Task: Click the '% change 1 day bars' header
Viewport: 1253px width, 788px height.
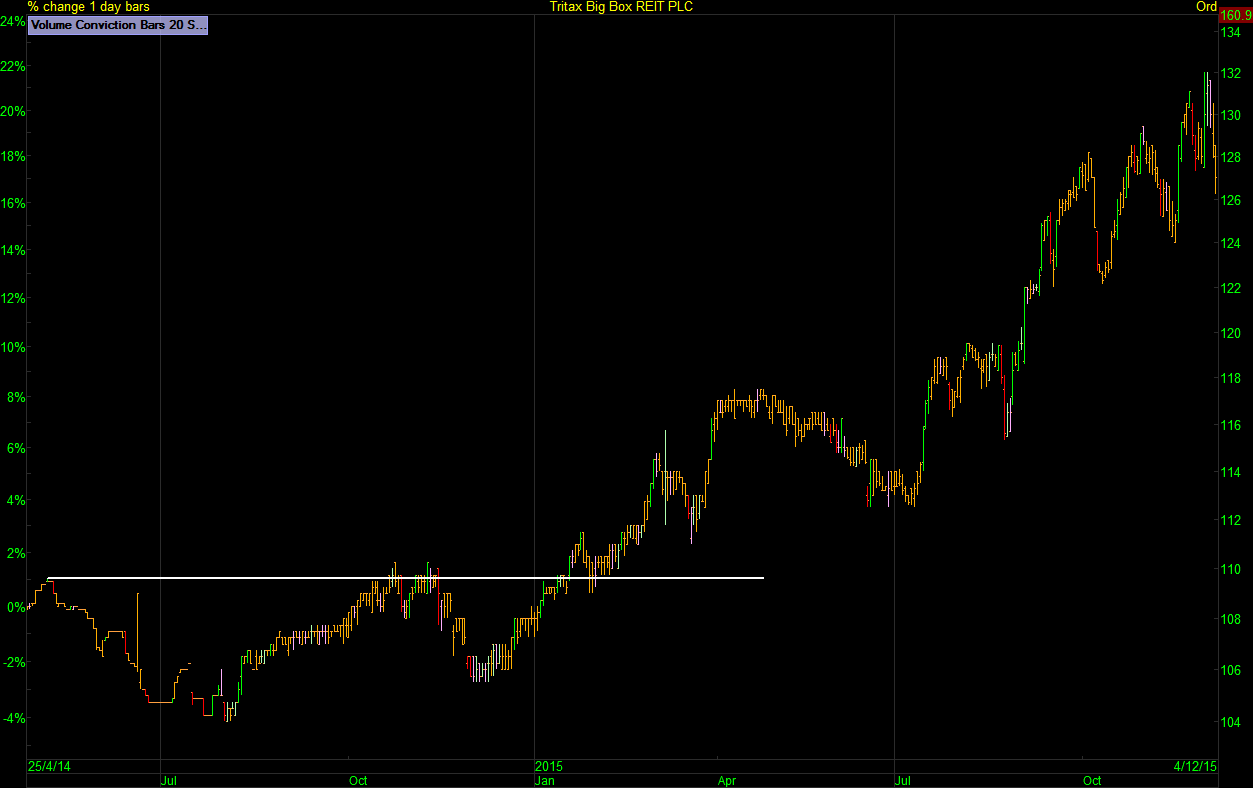Action: [89, 7]
